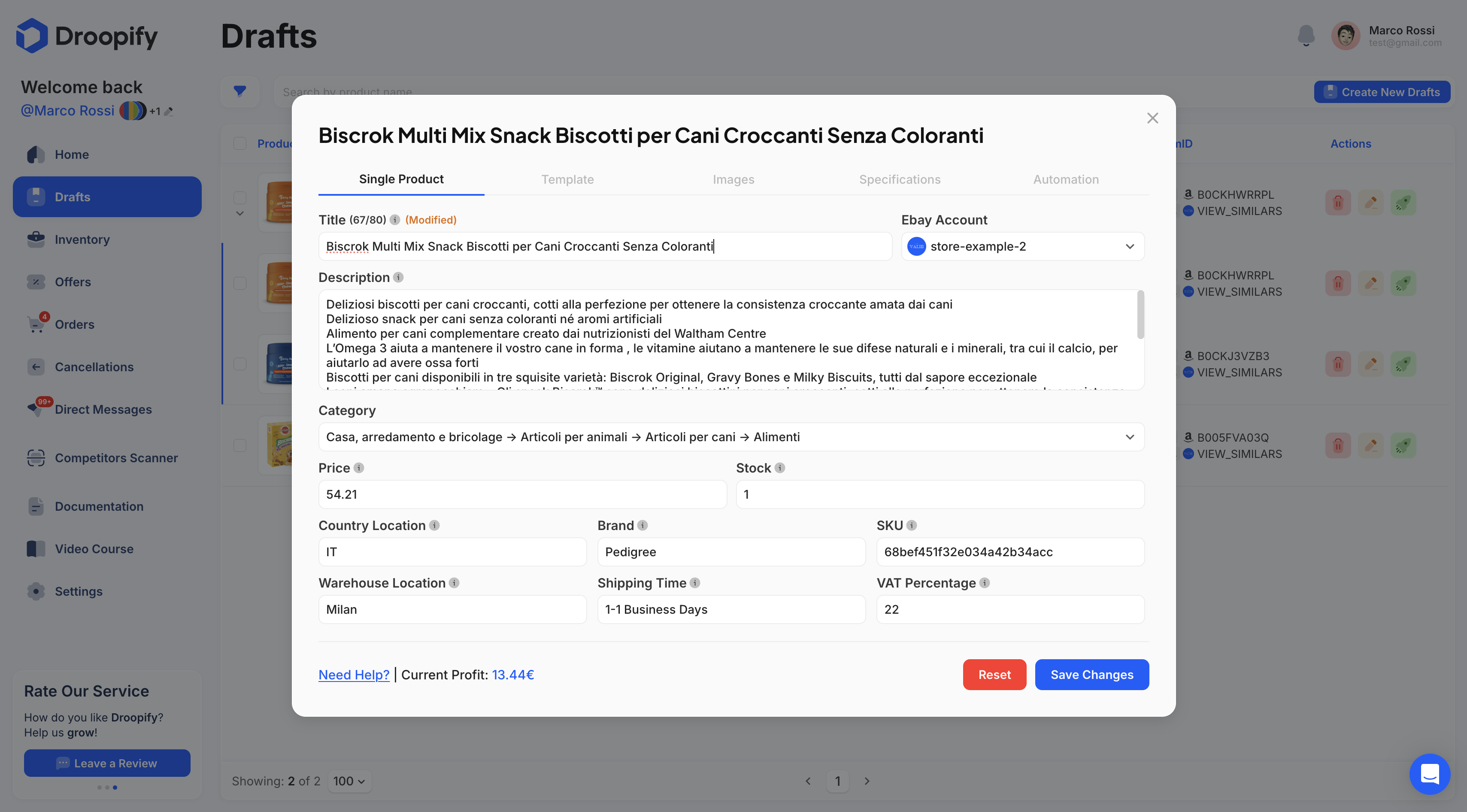Click the Country Location info icon
1467x812 pixels.
[434, 525]
